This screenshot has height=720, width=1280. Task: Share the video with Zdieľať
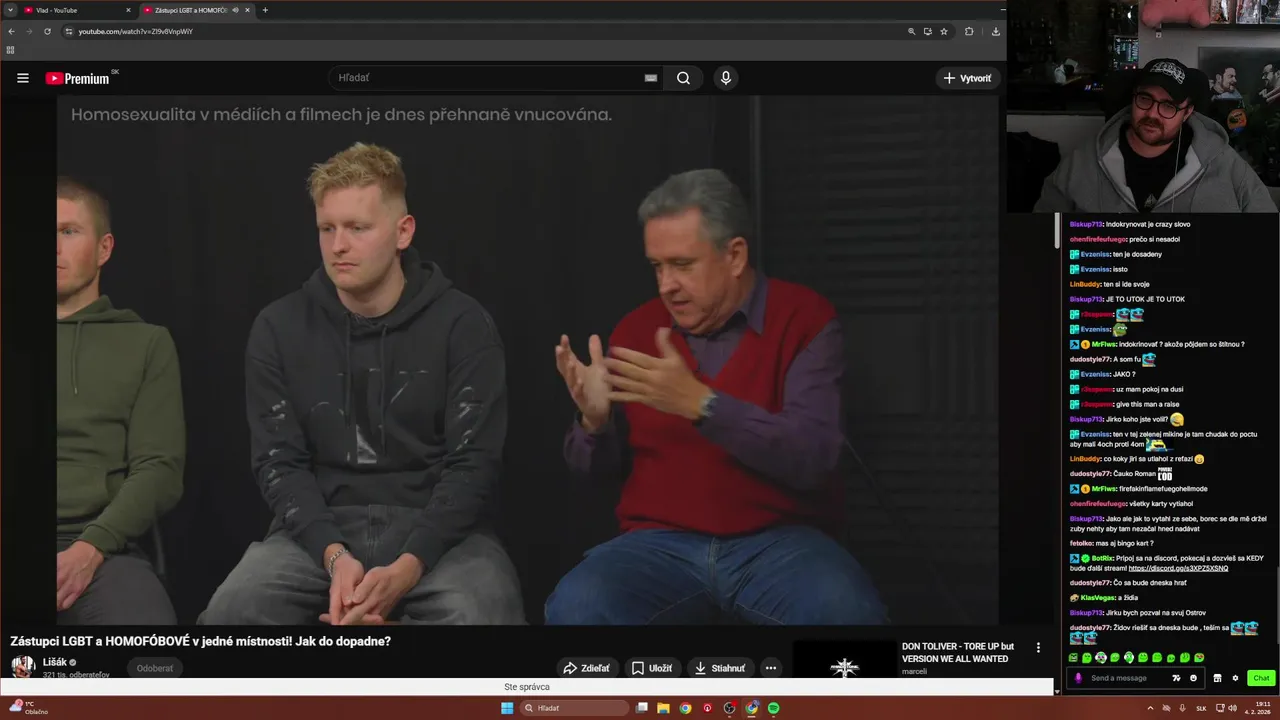[x=586, y=668]
